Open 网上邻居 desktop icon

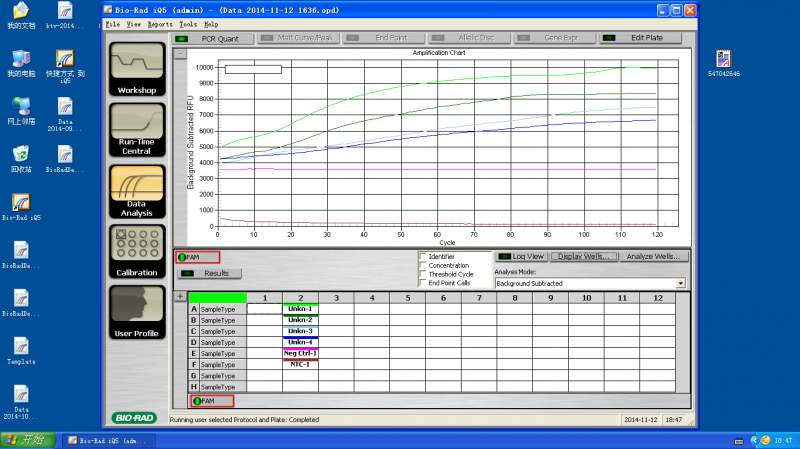(x=21, y=111)
